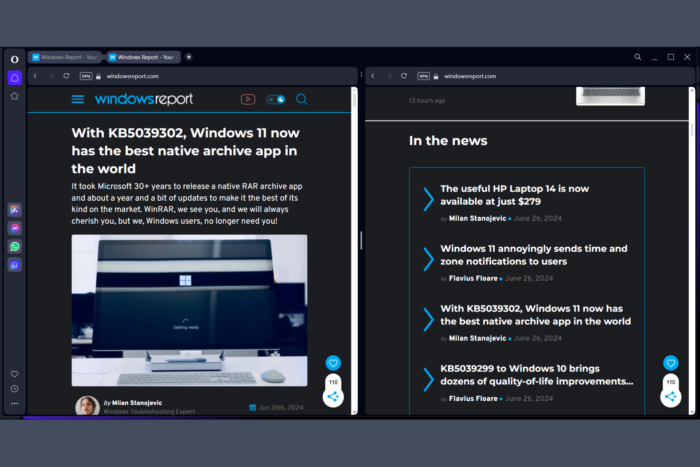
Task: Click the 'Jun 26th, 2024' article date
Action: click(281, 407)
